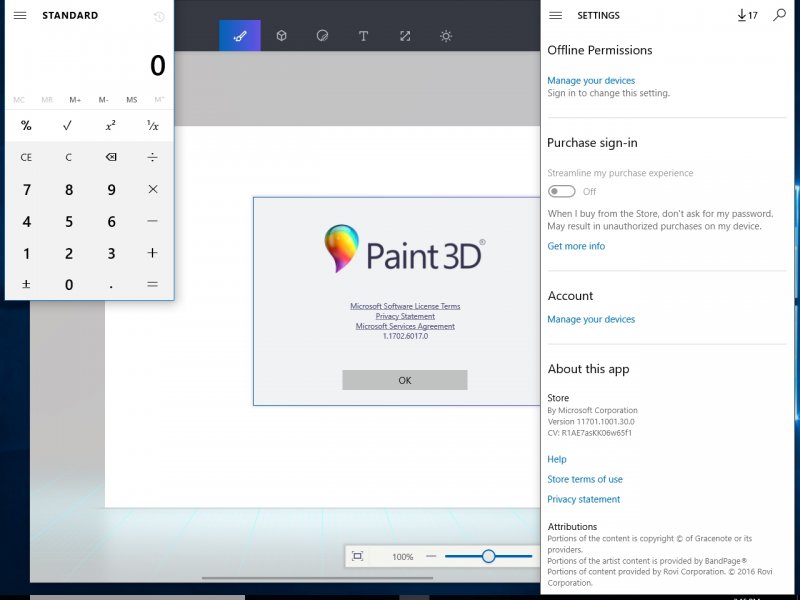Open Canvas tab in Paint 3D
This screenshot has width=800, height=600.
(405, 36)
